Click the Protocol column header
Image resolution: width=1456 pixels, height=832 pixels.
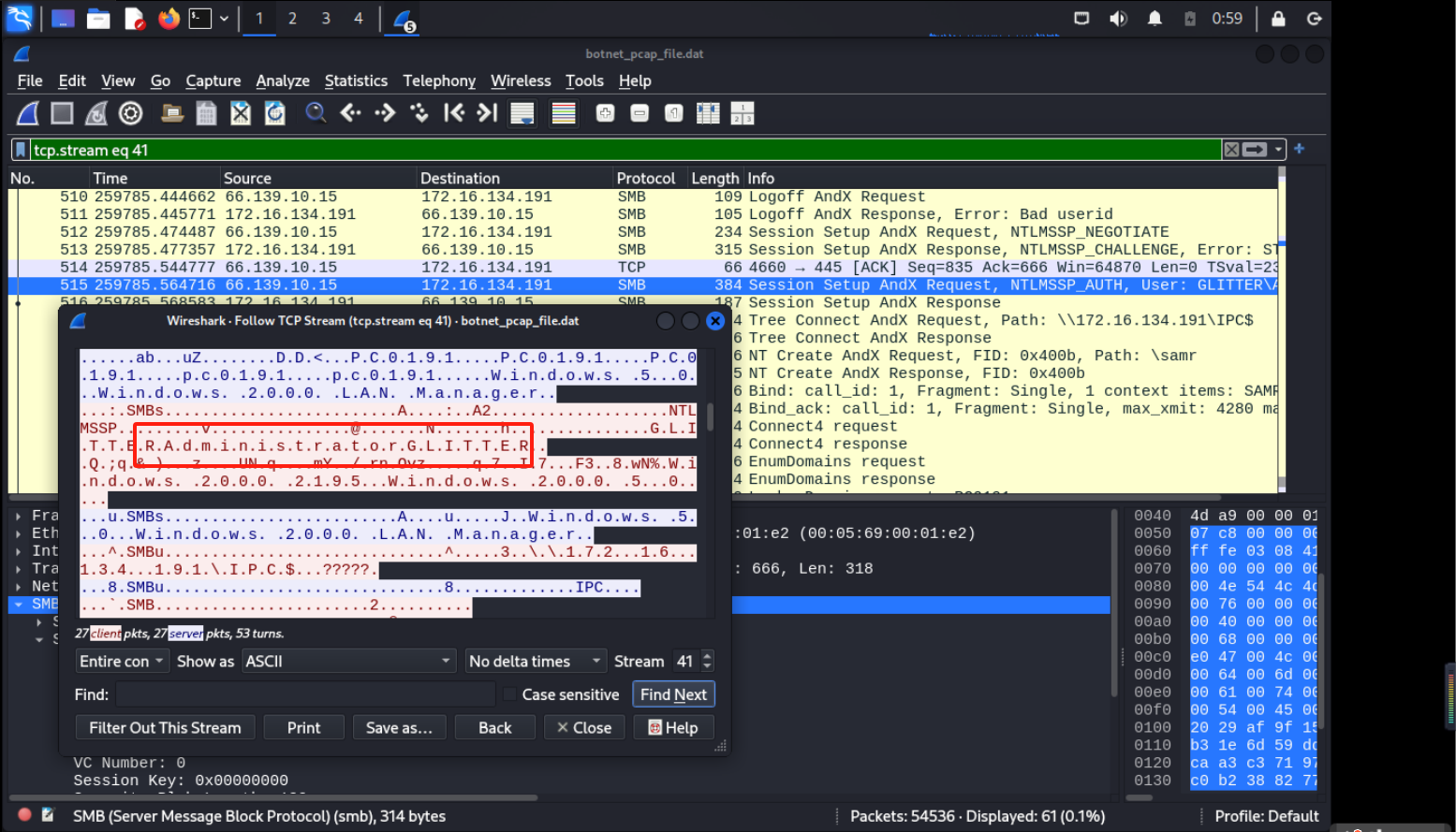(646, 178)
